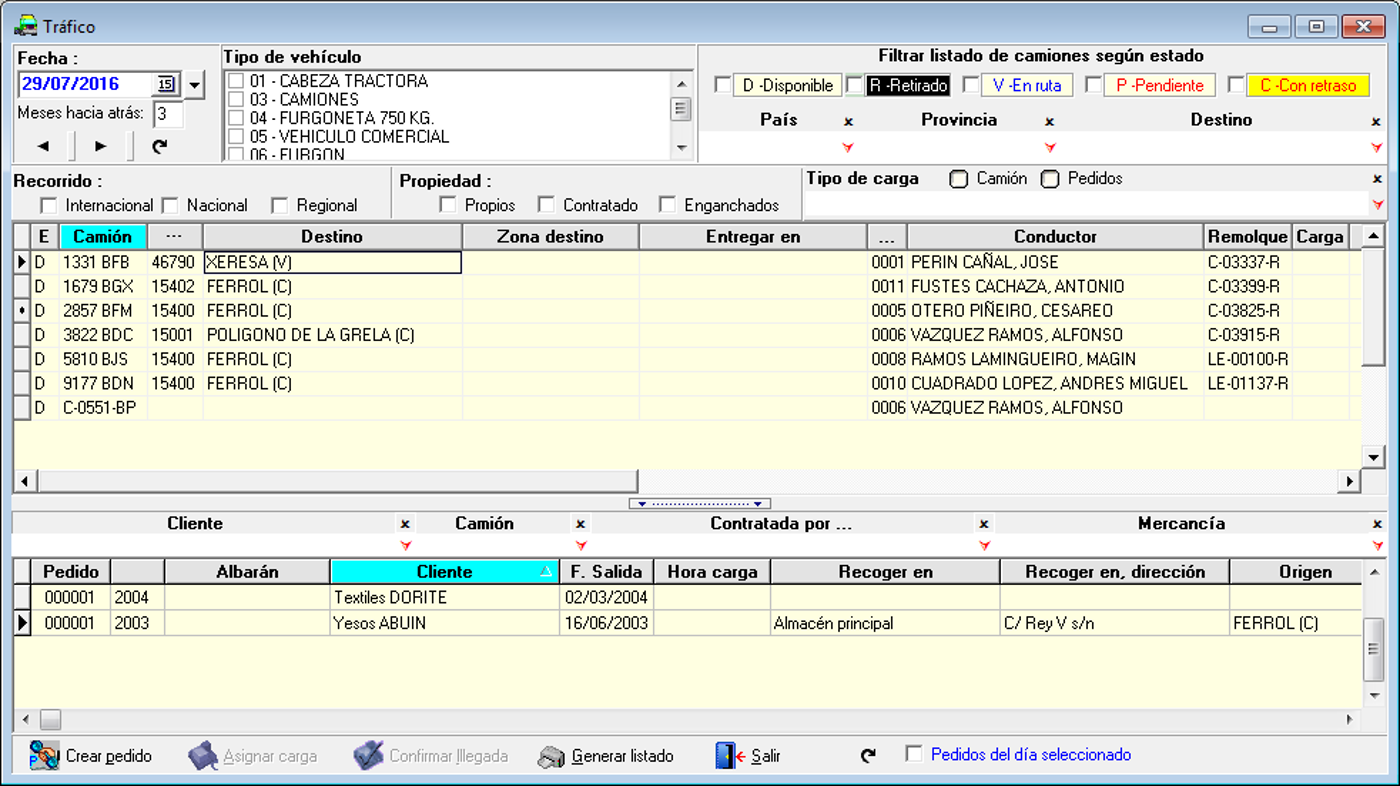The image size is (1400, 786).
Task: Click the refresh icon under Fecha
Action: click(159, 146)
